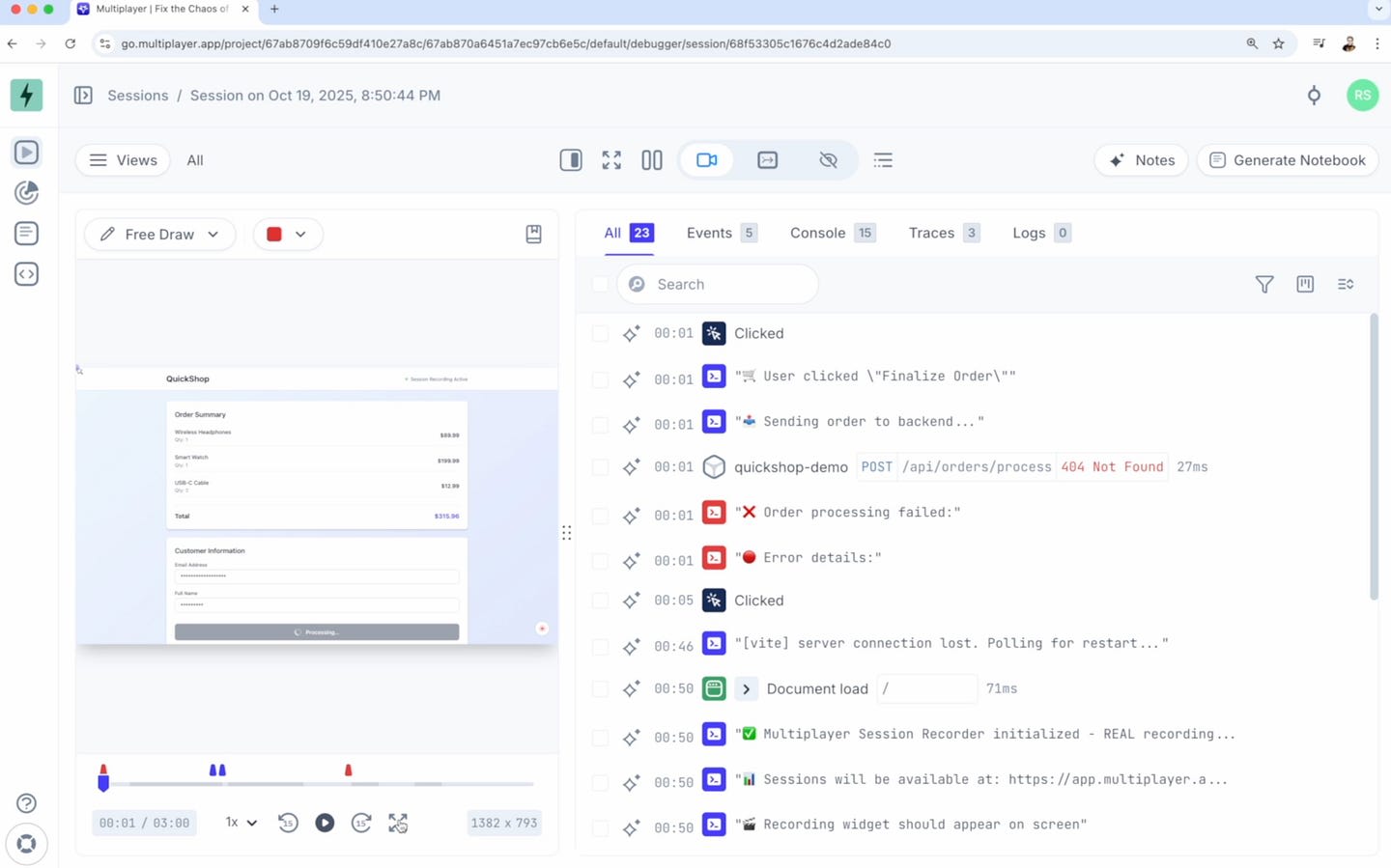The image size is (1391, 868).
Task: Tick the select-all checkbox beside Search
Action: click(600, 284)
